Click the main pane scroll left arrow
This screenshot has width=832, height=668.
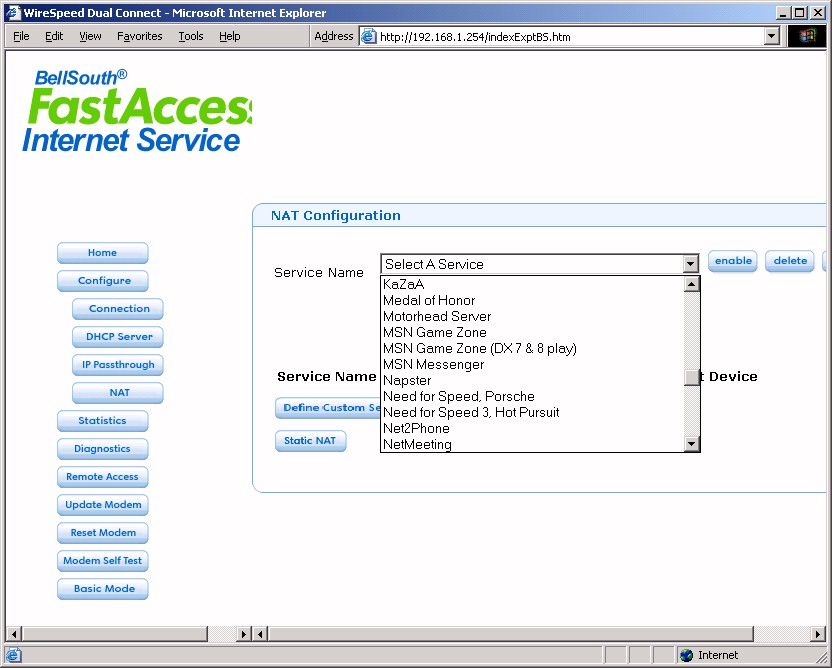point(261,634)
